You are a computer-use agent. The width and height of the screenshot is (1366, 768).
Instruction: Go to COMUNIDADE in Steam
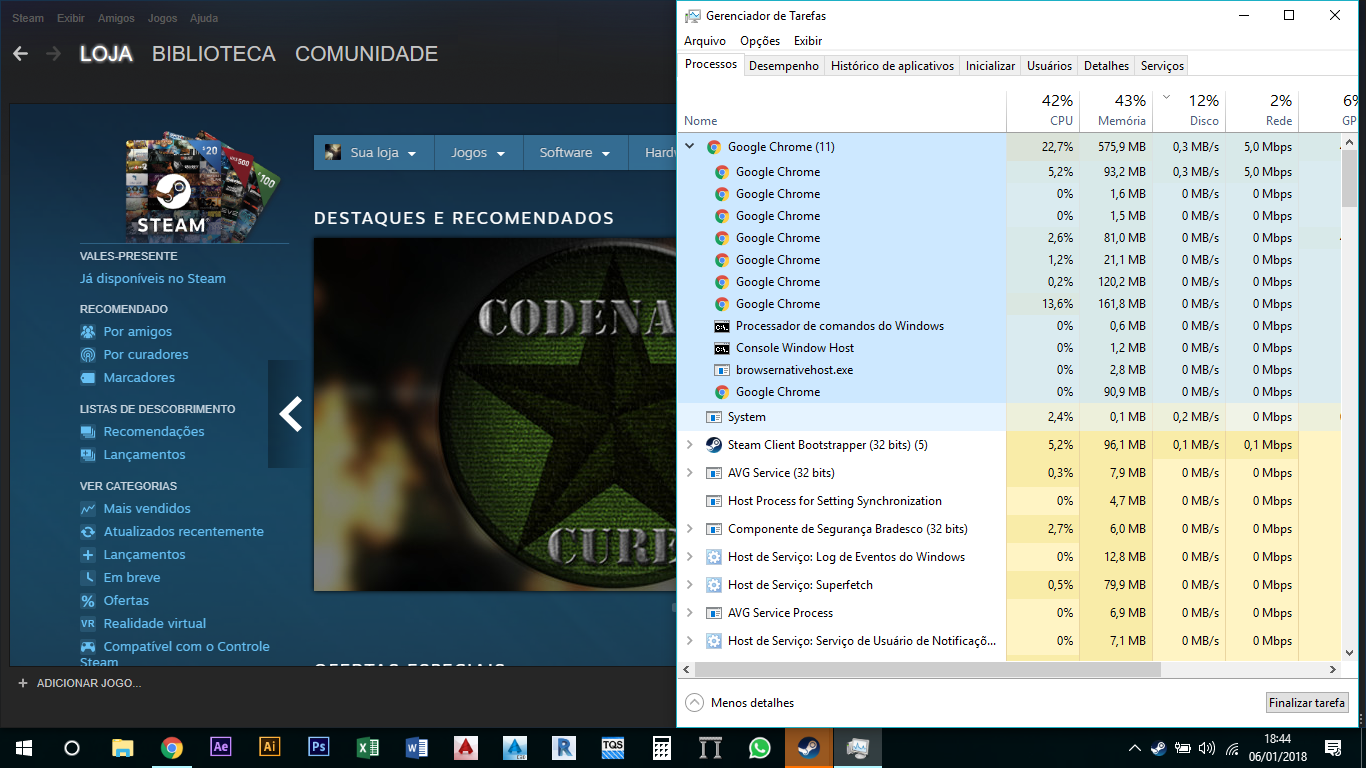pos(366,54)
